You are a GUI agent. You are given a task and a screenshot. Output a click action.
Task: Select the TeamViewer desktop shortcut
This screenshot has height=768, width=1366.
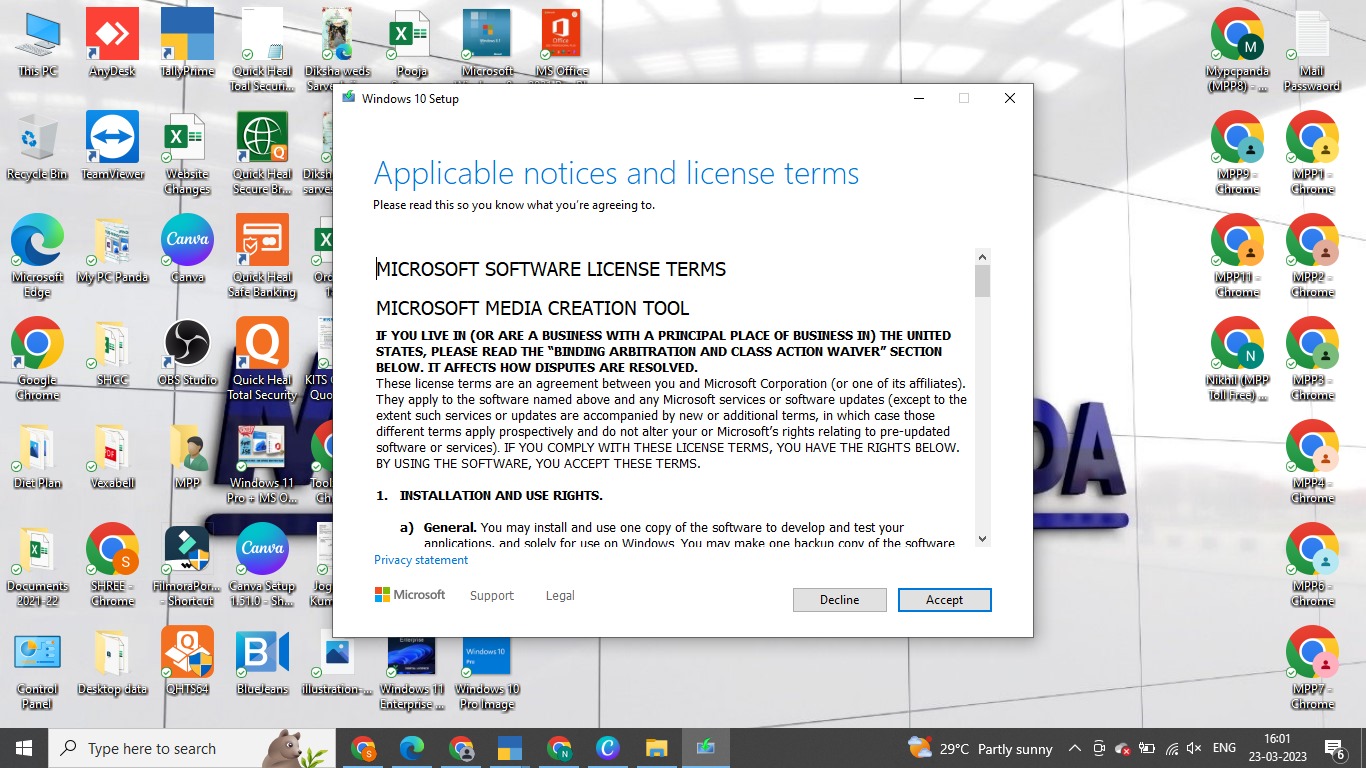click(112, 147)
